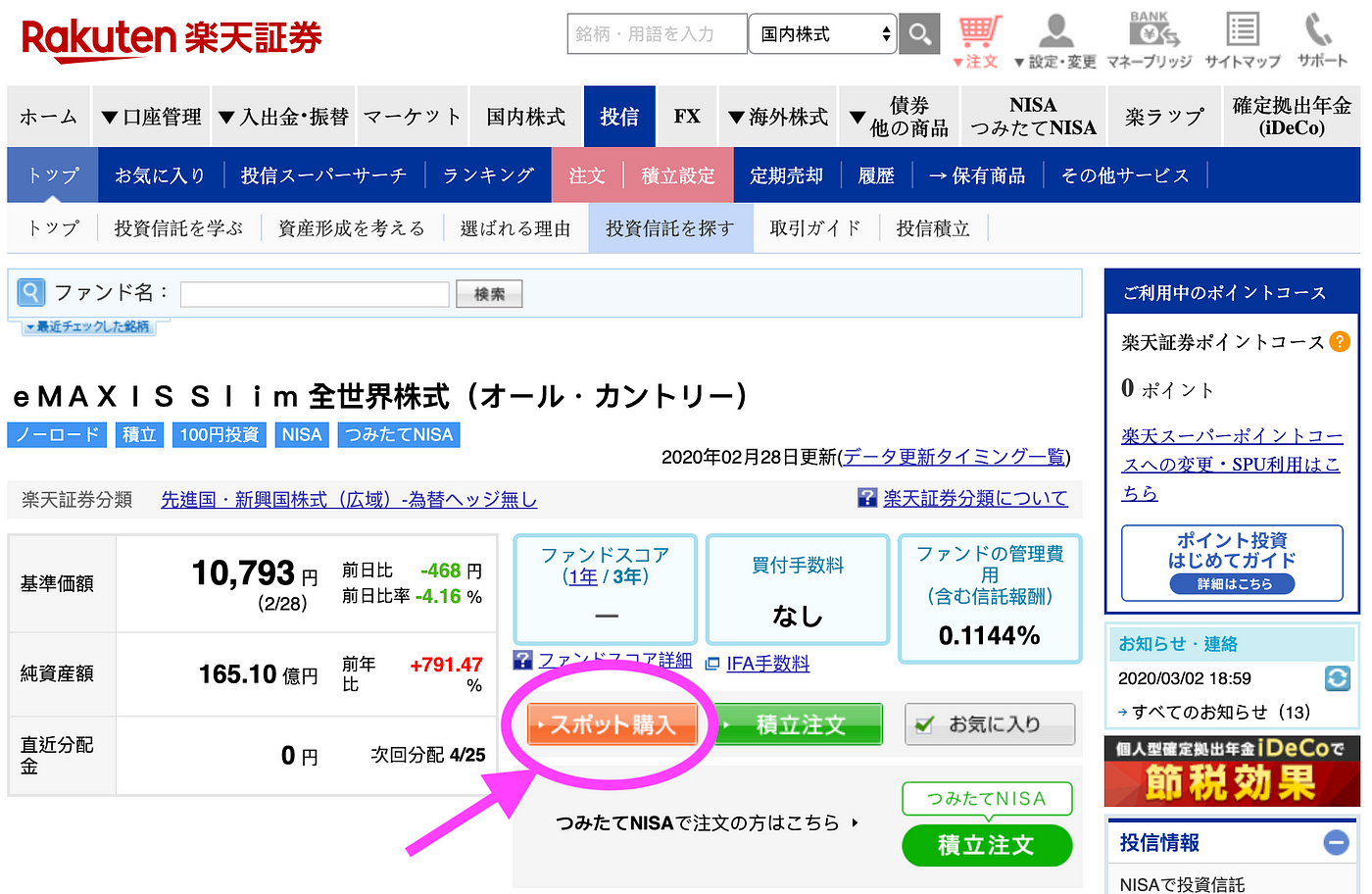Click the orange question mark help icon

click(1340, 341)
